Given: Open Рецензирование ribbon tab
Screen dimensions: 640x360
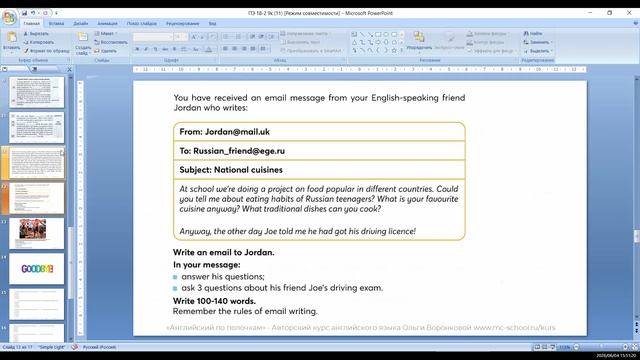Looking at the screenshot, I should 182,24.
